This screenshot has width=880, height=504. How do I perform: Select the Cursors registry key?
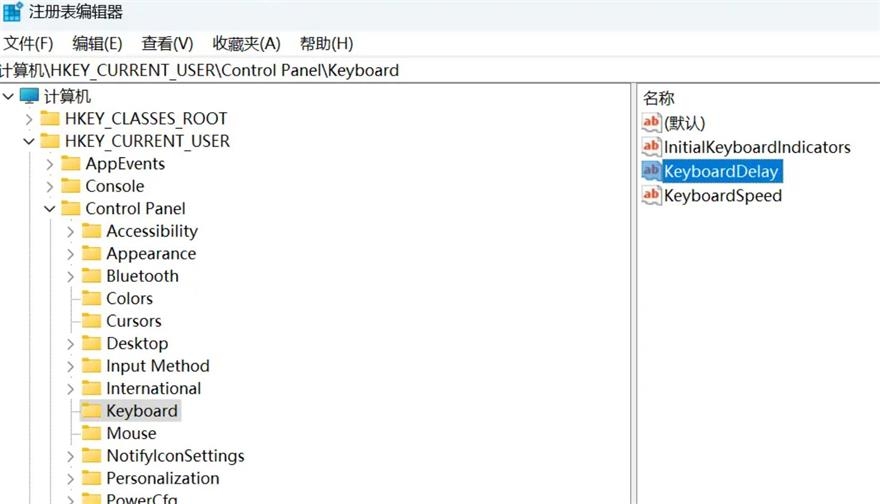click(x=133, y=321)
